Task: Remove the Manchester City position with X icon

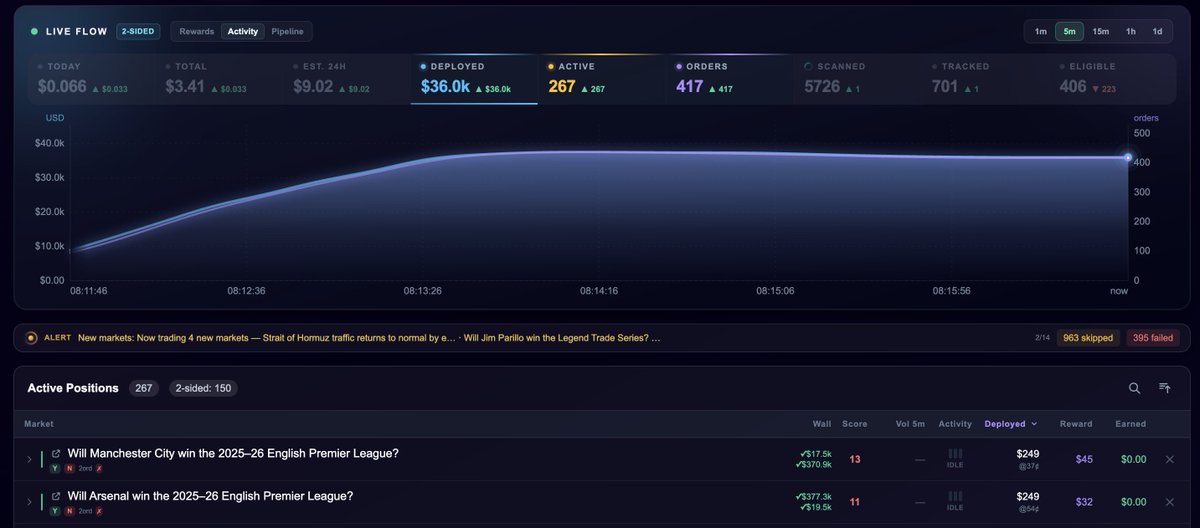Action: pyautogui.click(x=1170, y=459)
